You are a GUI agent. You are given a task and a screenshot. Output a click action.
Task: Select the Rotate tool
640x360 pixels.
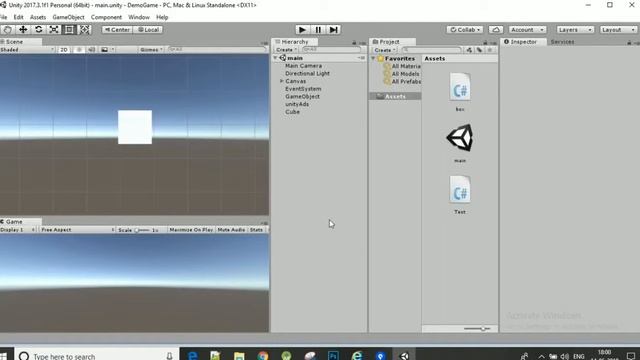click(x=38, y=30)
